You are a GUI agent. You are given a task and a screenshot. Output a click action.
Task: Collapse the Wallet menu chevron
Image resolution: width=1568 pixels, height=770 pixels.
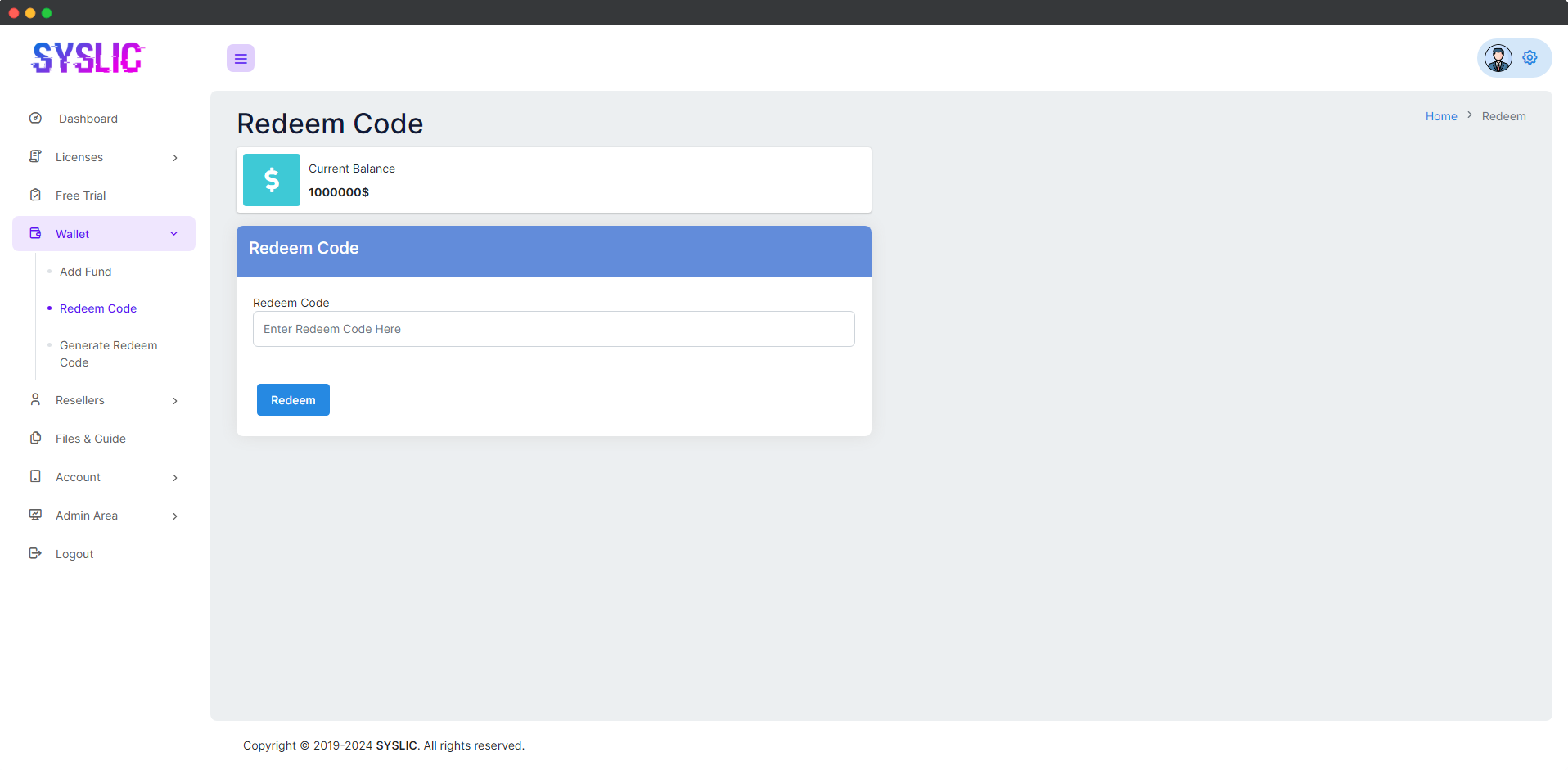(174, 234)
